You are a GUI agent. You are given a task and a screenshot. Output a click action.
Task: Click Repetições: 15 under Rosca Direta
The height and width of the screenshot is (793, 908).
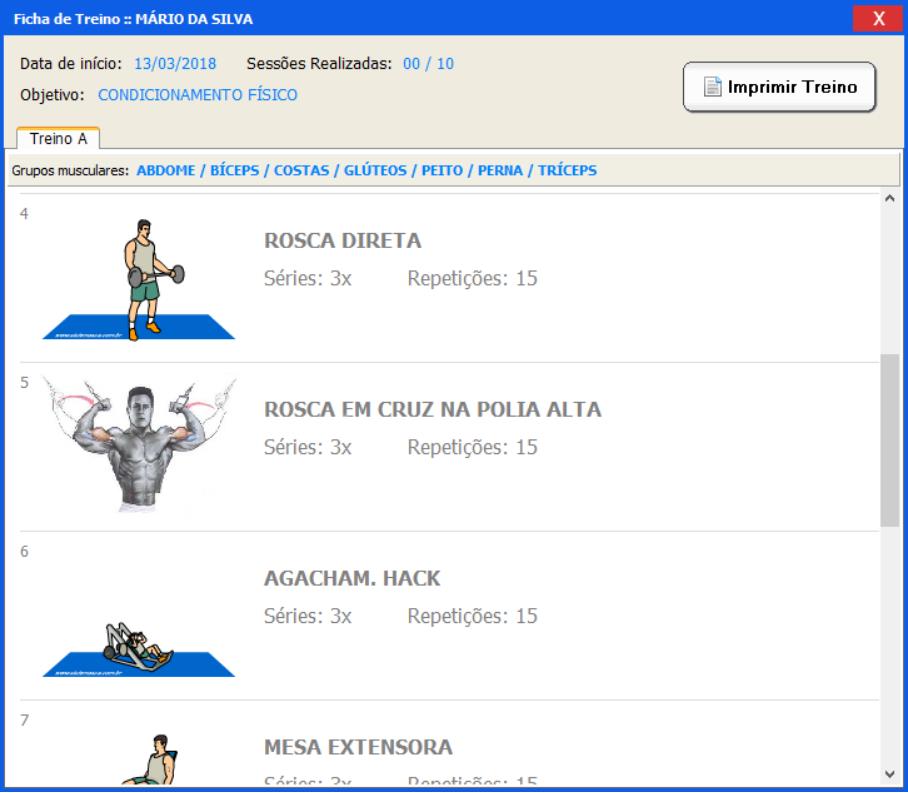pos(473,279)
